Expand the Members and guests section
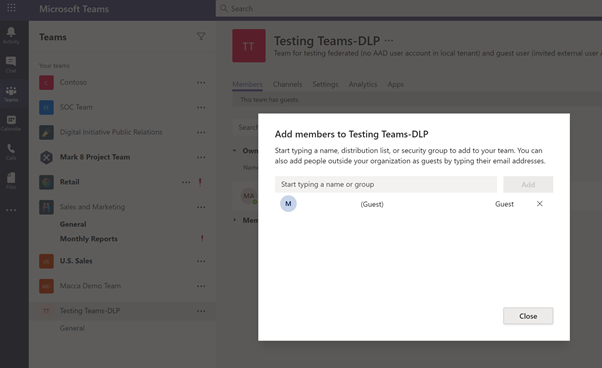The image size is (602, 368). (x=235, y=220)
